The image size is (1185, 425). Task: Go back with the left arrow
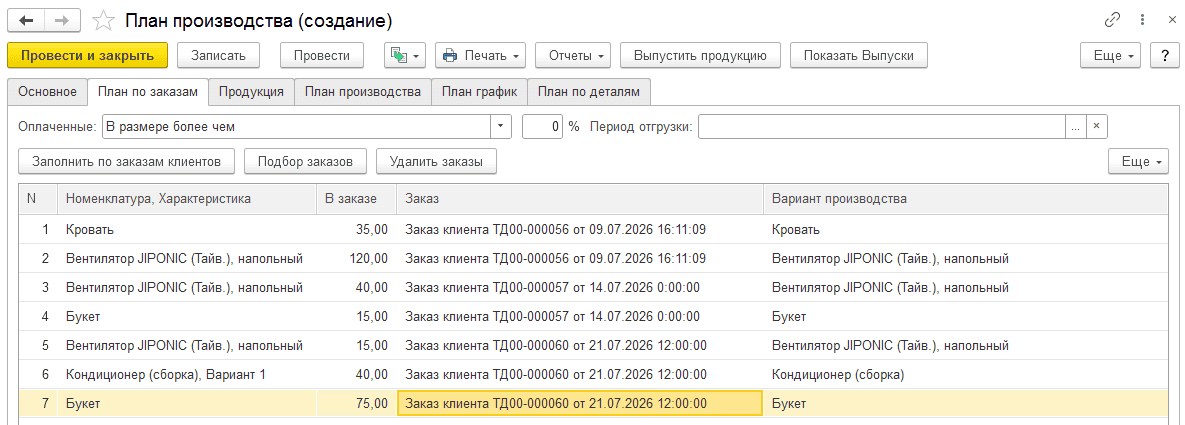coord(26,20)
